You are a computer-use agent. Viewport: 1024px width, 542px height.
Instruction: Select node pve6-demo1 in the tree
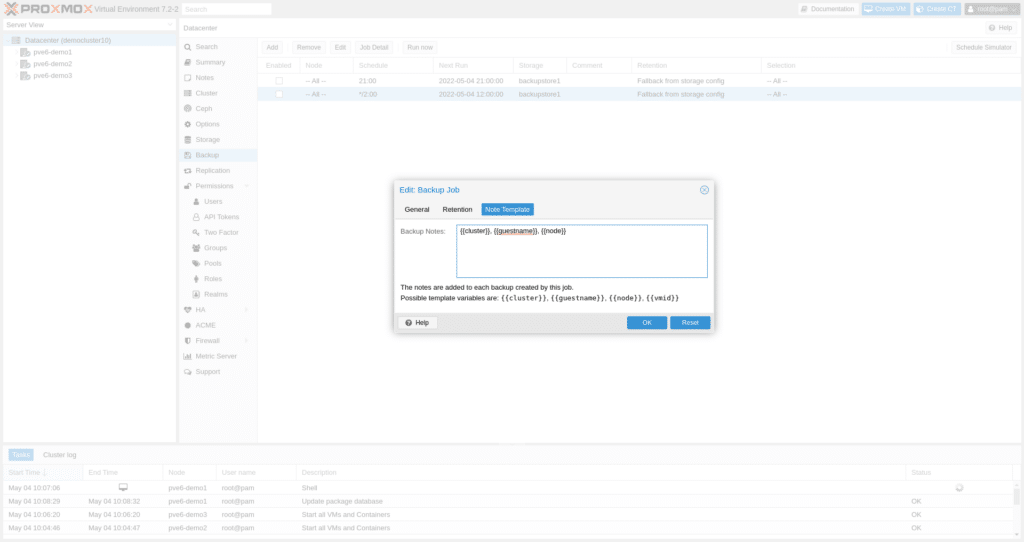[52, 52]
